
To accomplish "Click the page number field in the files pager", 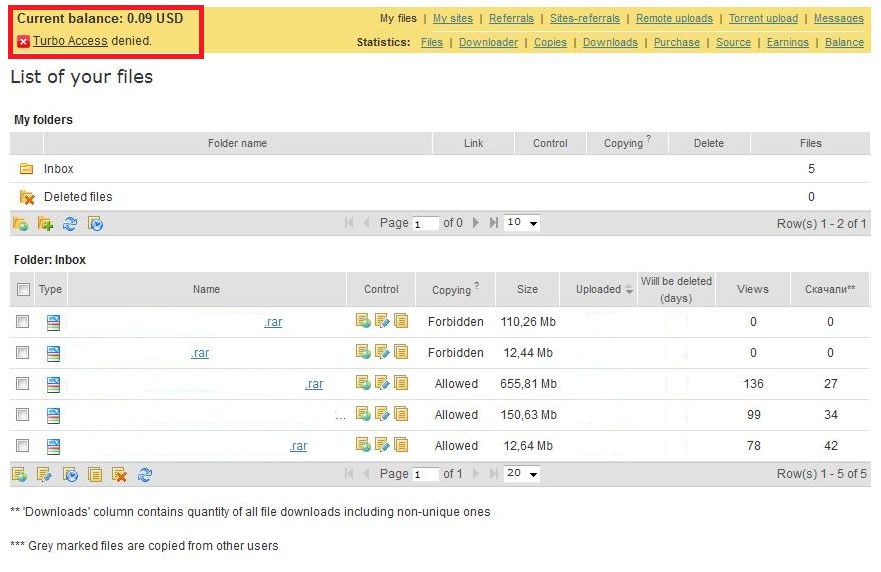I will (426, 475).
